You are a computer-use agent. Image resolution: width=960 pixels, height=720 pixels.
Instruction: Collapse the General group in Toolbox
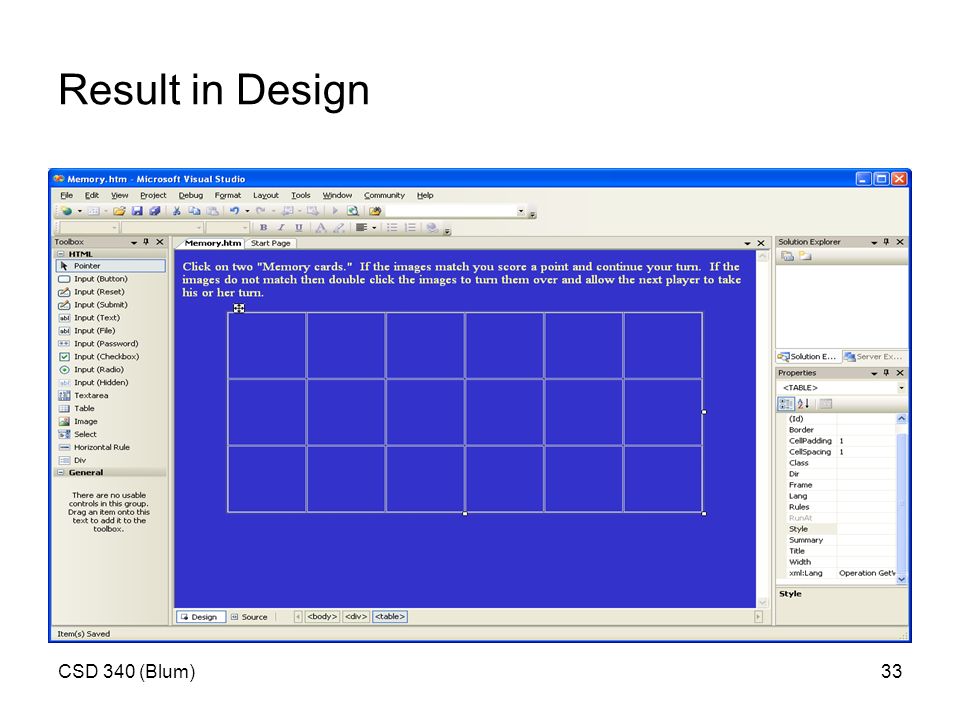(61, 473)
